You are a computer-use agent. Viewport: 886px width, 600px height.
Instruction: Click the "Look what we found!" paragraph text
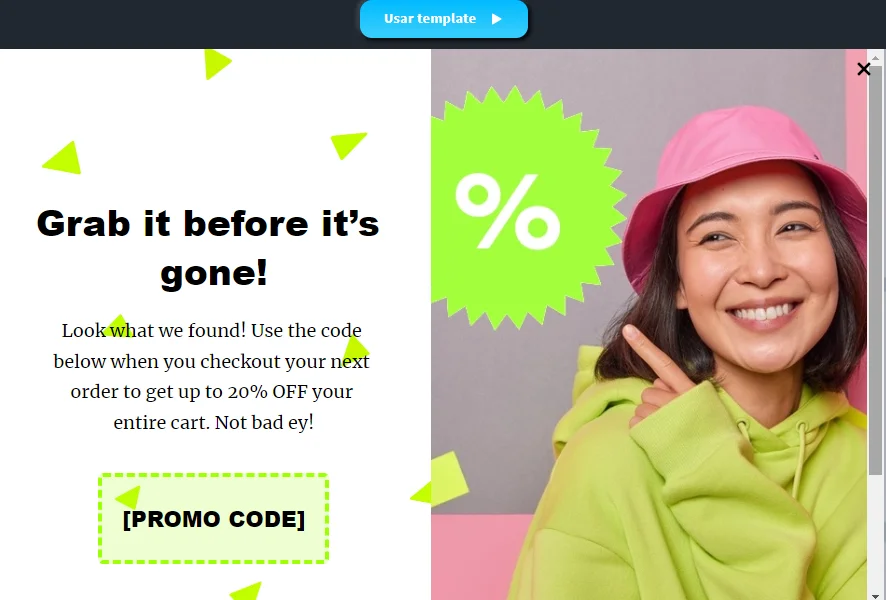[x=211, y=376]
